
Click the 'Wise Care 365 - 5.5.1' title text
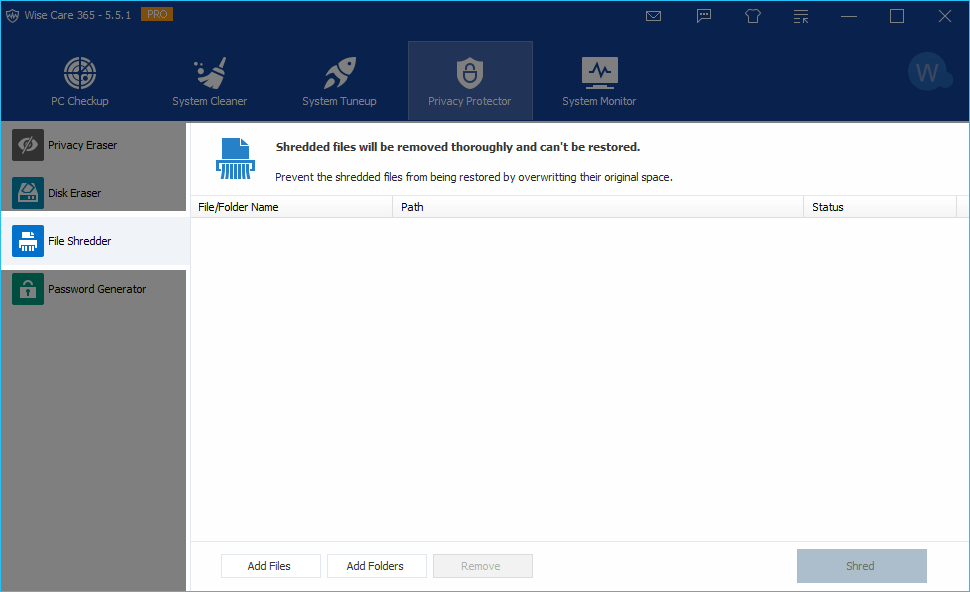click(x=77, y=15)
